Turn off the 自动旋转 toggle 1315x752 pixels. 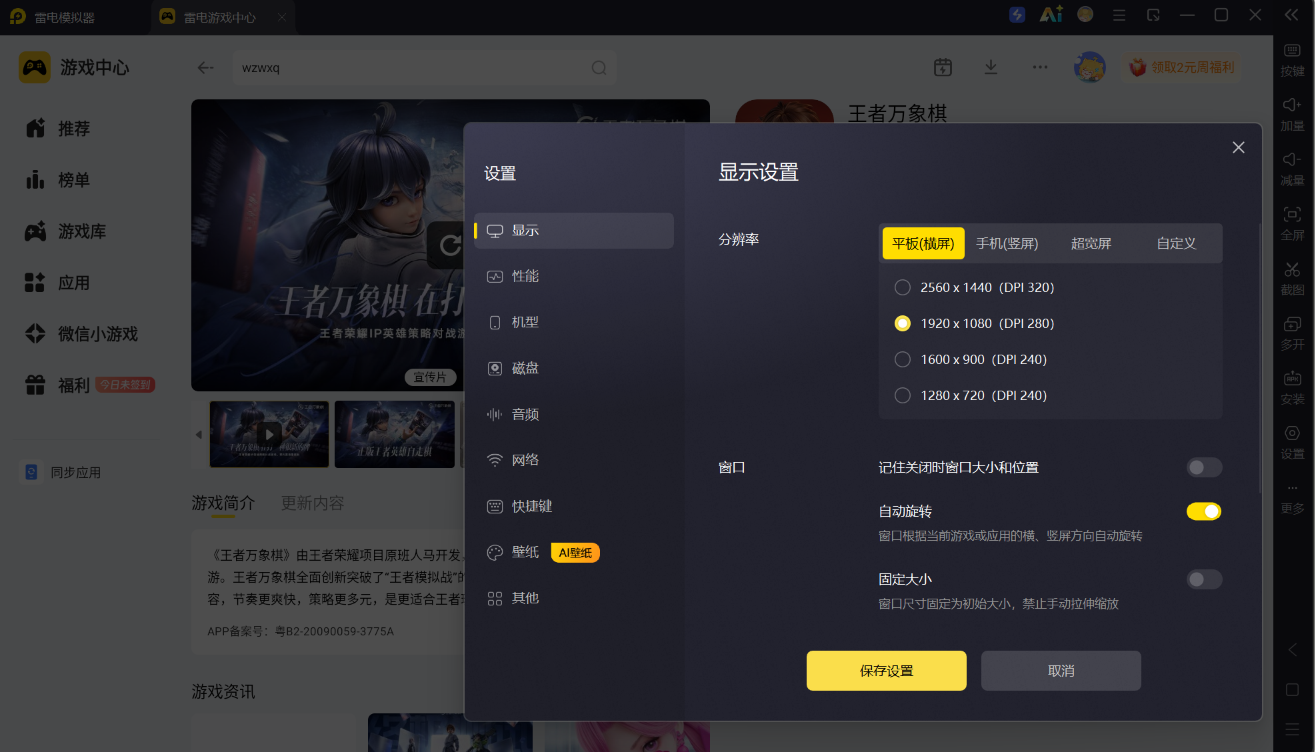(x=1204, y=511)
